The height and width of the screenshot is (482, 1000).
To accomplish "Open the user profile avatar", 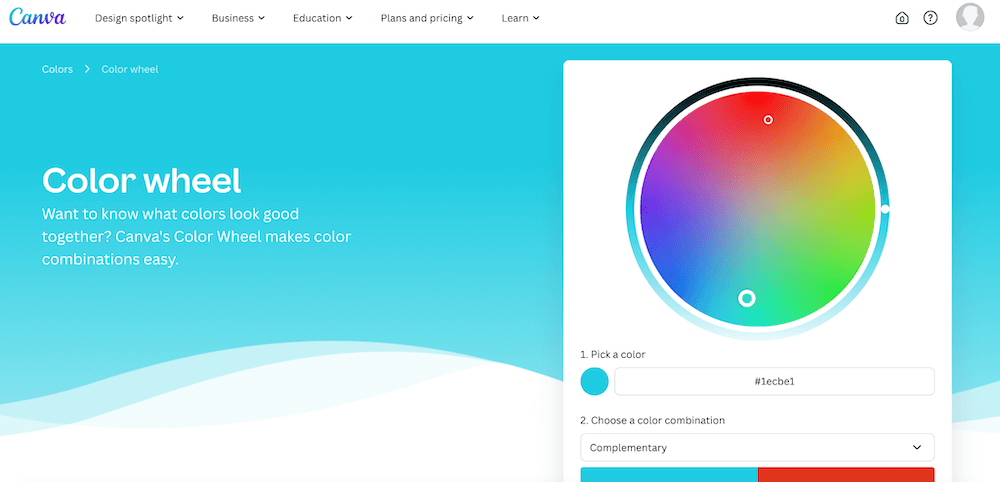I will tap(970, 17).
